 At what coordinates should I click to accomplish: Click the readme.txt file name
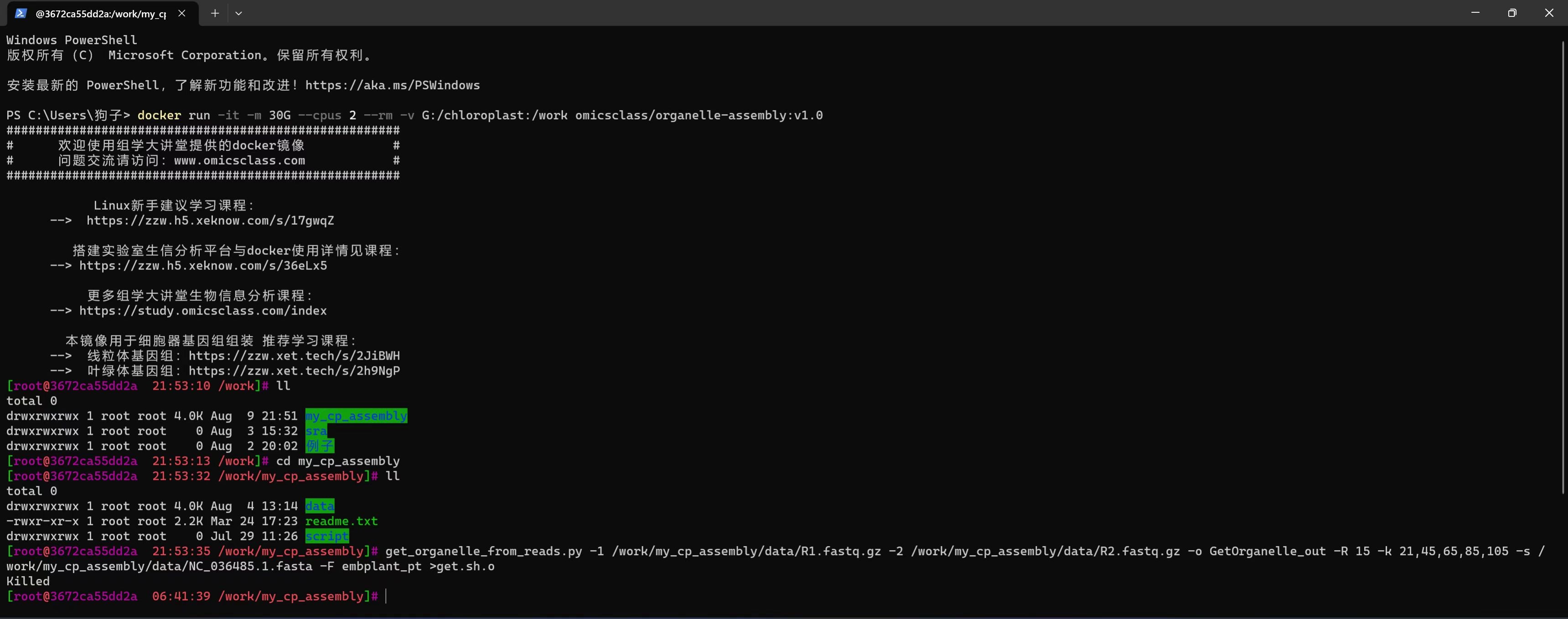click(342, 521)
